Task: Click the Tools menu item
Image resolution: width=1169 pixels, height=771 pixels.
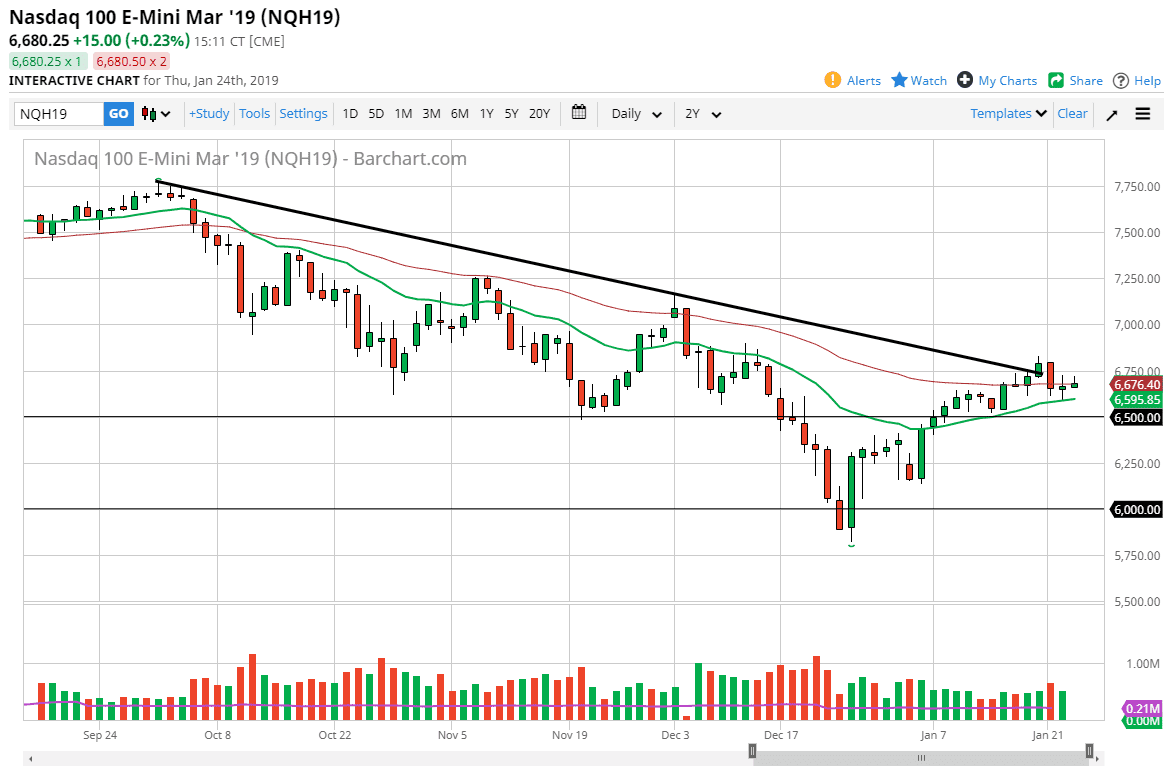Action: [x=254, y=114]
